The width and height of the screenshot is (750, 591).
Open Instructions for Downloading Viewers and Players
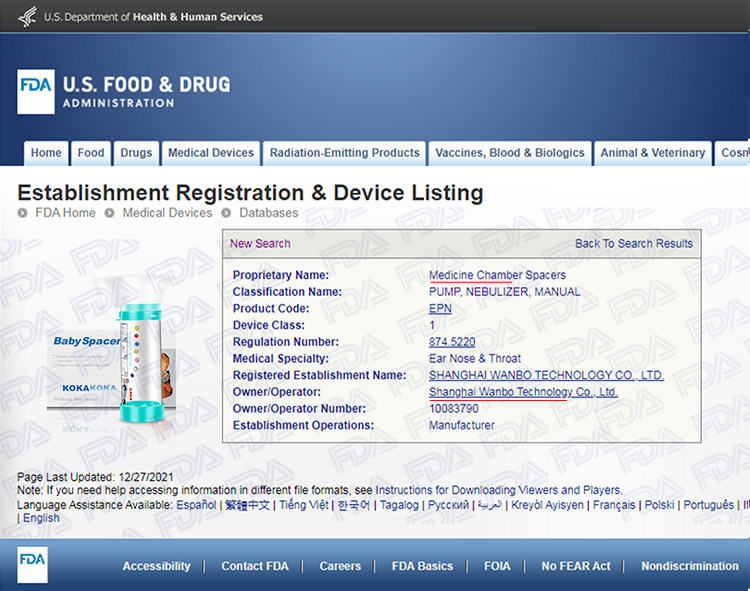point(499,490)
